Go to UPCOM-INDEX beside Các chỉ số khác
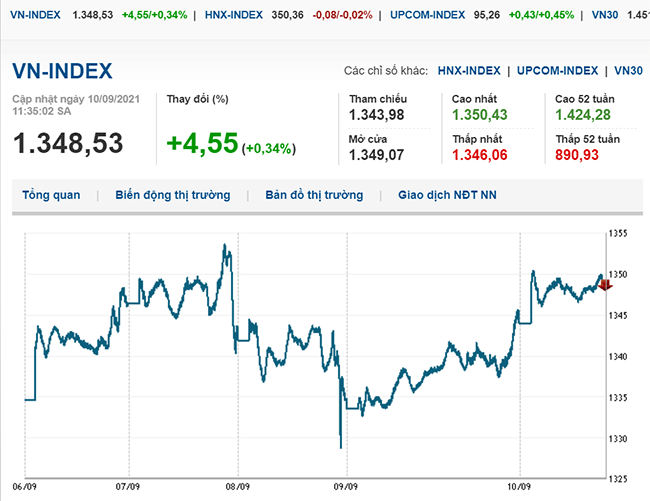 (559, 71)
